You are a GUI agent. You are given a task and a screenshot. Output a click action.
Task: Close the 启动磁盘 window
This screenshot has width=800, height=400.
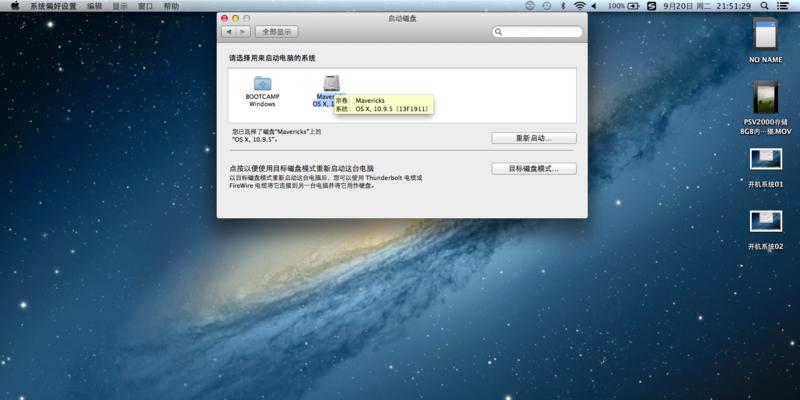click(x=224, y=18)
